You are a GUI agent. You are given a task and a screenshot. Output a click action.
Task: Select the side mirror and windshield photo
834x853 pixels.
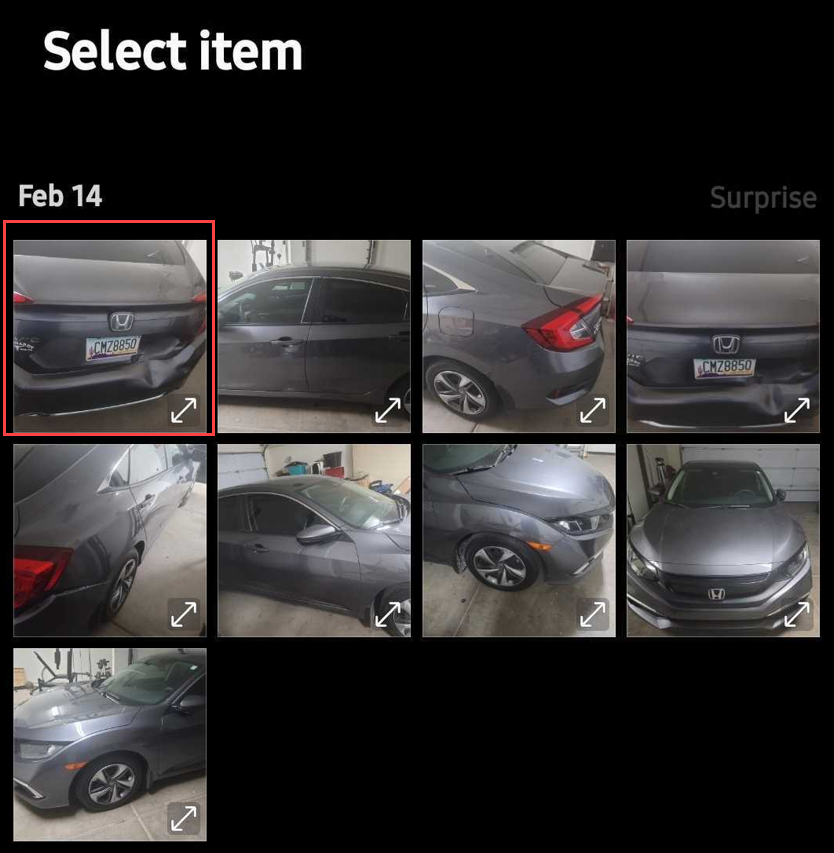click(x=314, y=540)
